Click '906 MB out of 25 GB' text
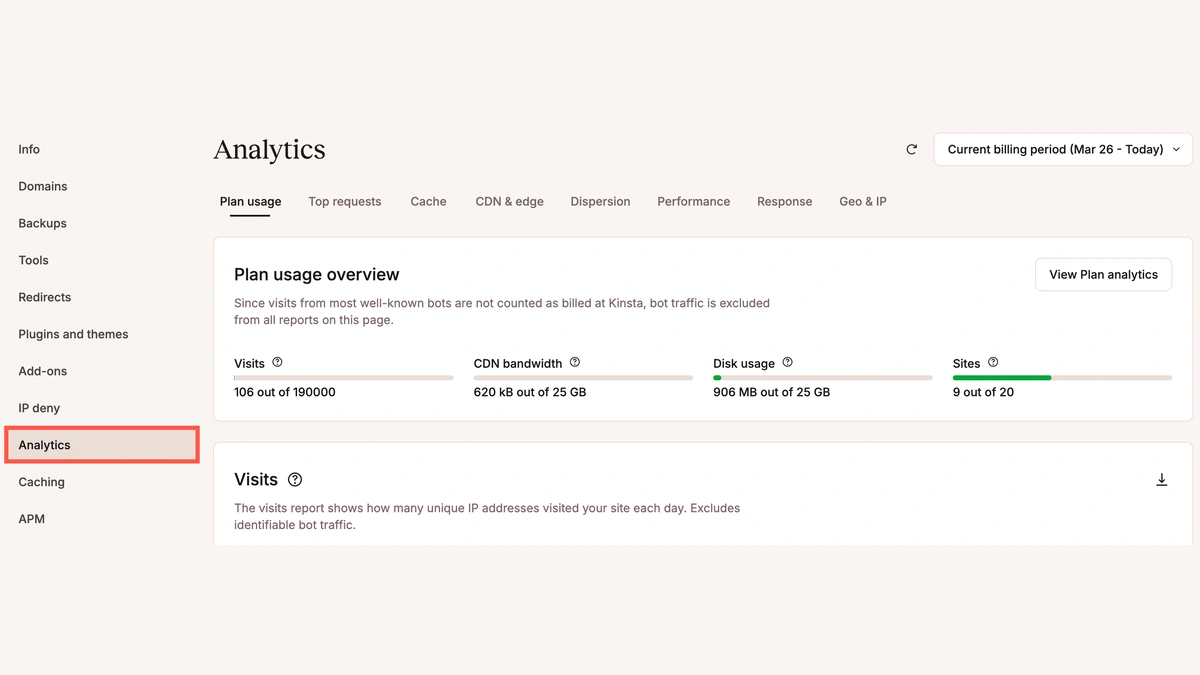 click(x=771, y=392)
